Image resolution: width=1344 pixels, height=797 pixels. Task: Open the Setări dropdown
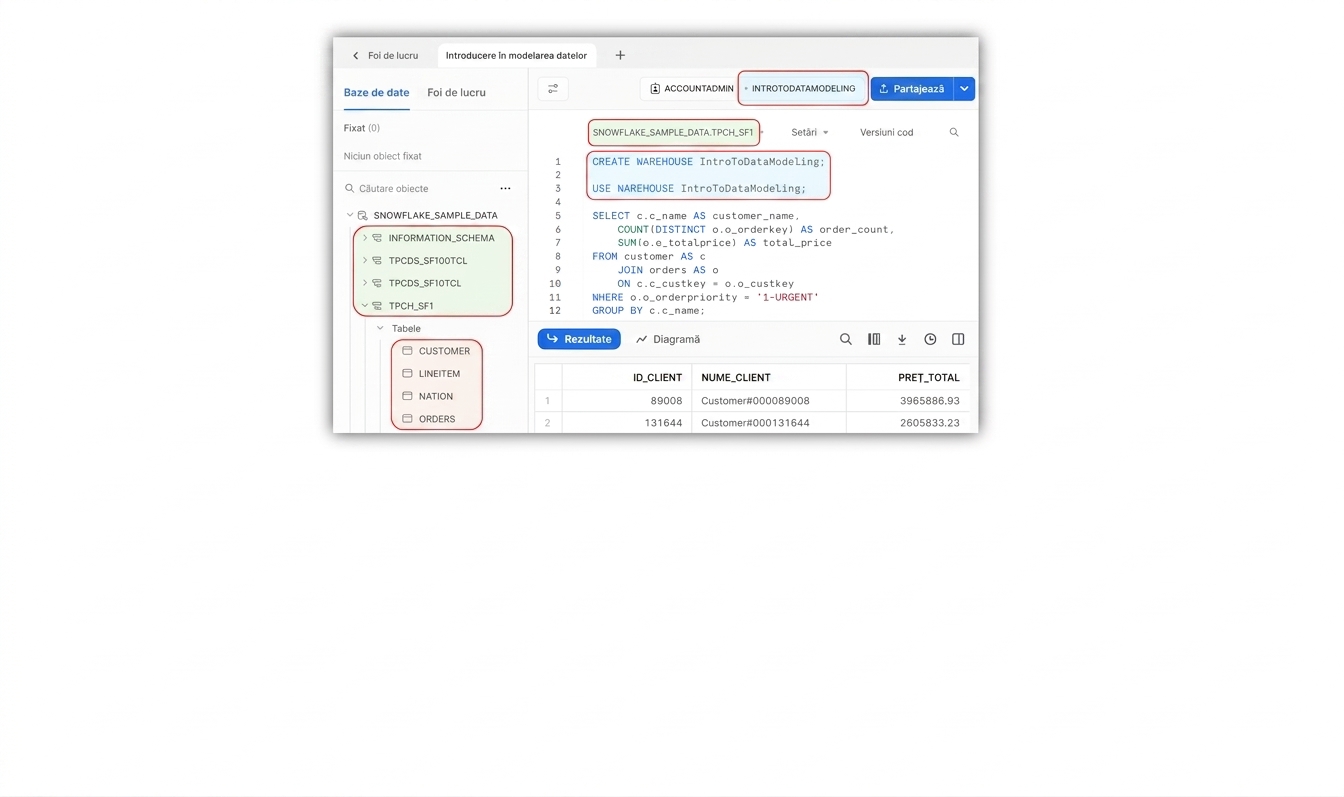pyautogui.click(x=810, y=132)
